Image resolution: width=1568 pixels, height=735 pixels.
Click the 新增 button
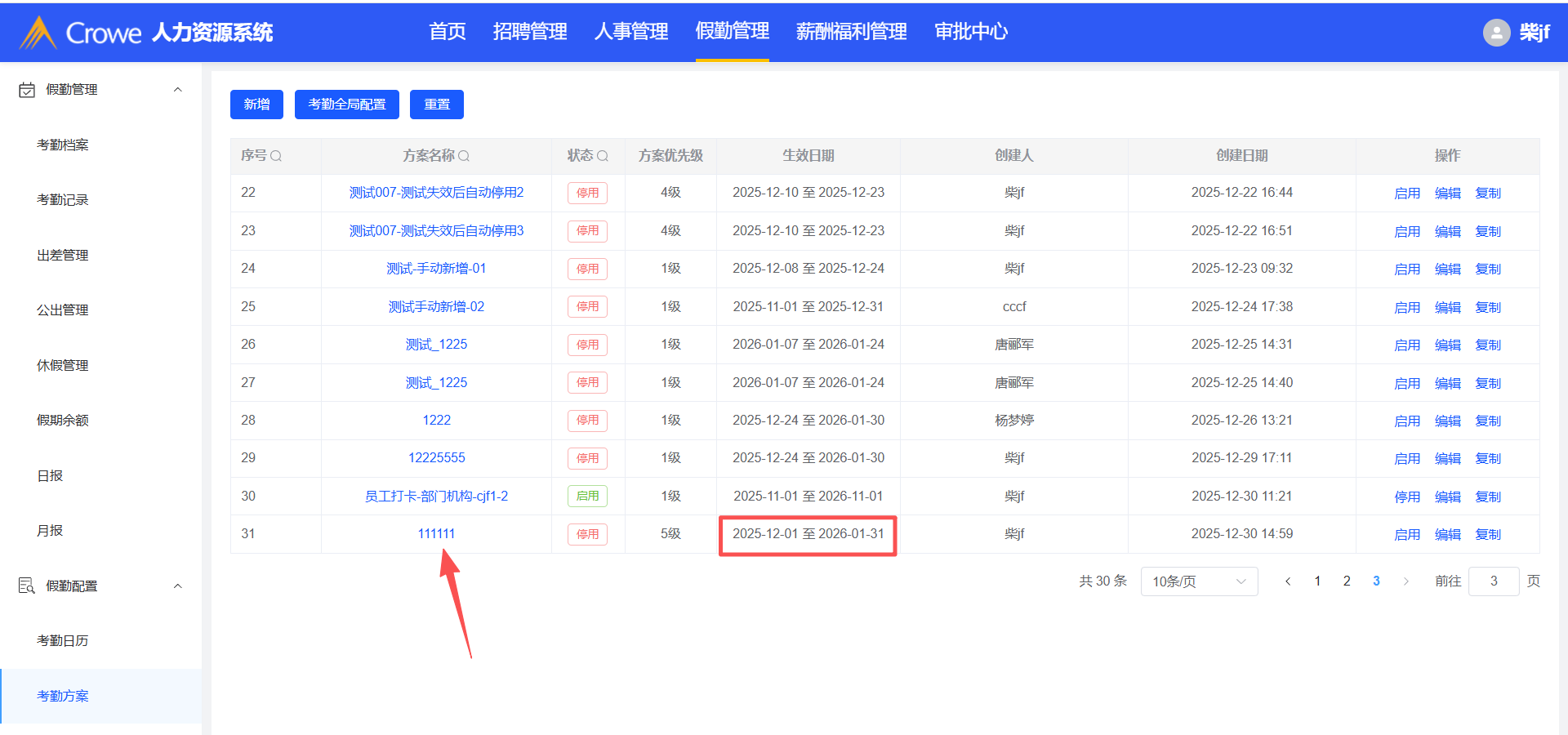pos(256,105)
